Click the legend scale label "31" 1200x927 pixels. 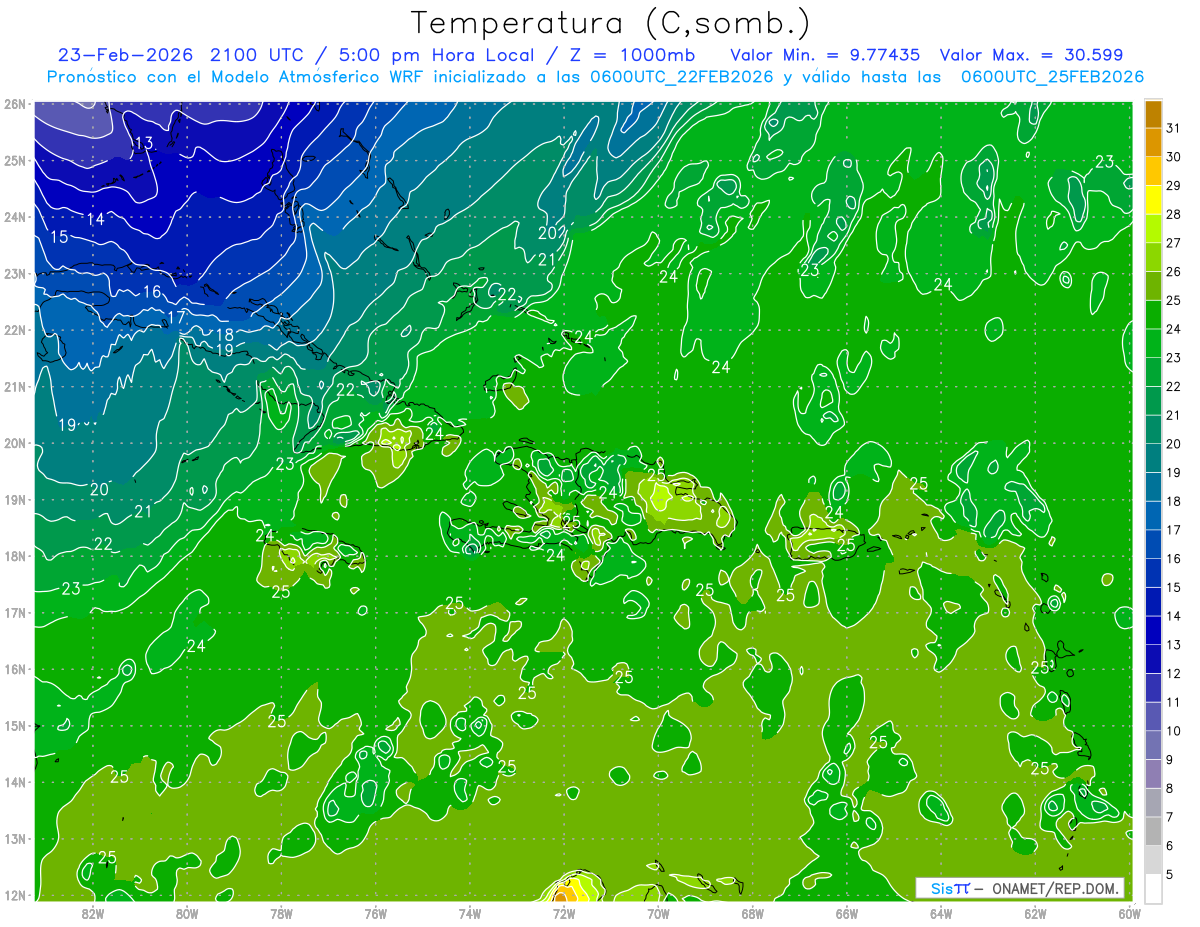click(x=1174, y=128)
